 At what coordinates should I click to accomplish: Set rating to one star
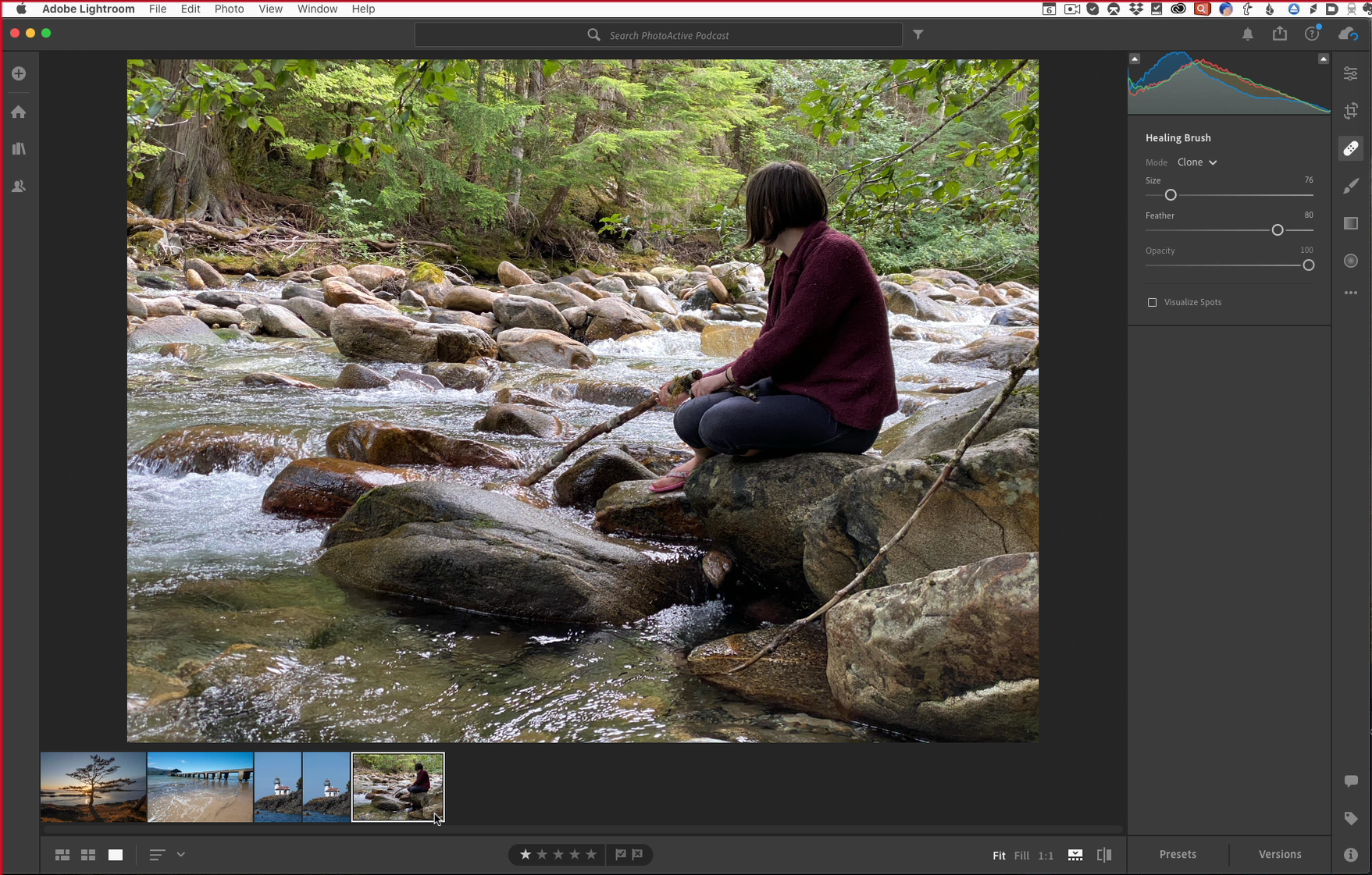click(x=526, y=855)
